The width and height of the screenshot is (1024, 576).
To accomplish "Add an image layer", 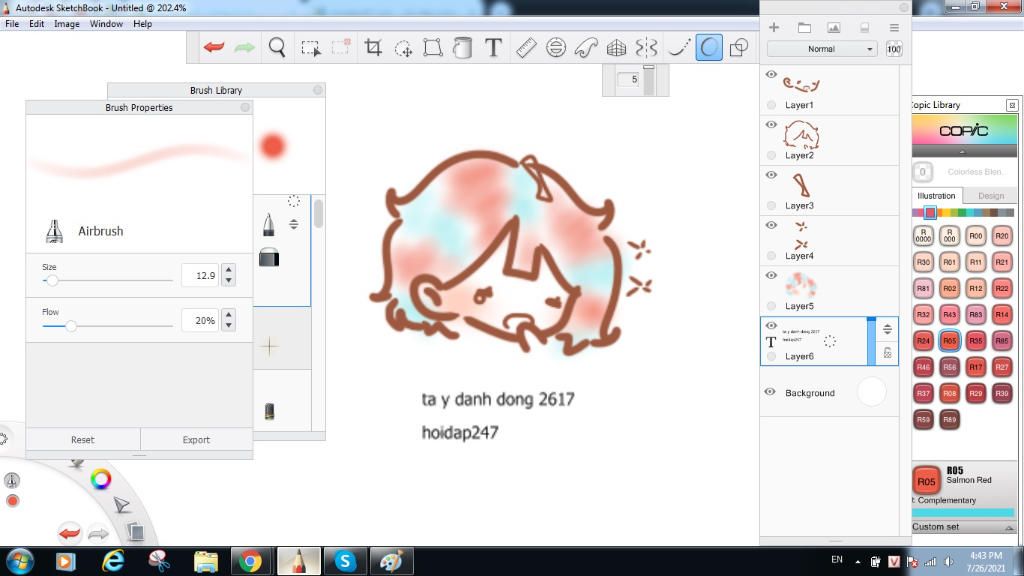I will click(833, 27).
